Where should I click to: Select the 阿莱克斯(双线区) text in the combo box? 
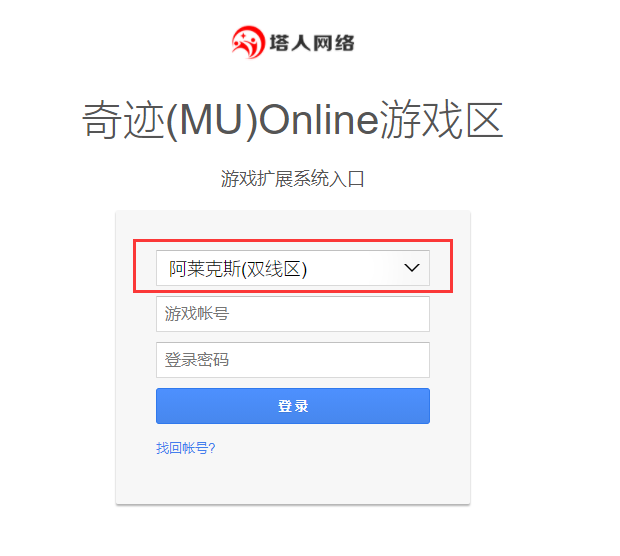tap(238, 270)
